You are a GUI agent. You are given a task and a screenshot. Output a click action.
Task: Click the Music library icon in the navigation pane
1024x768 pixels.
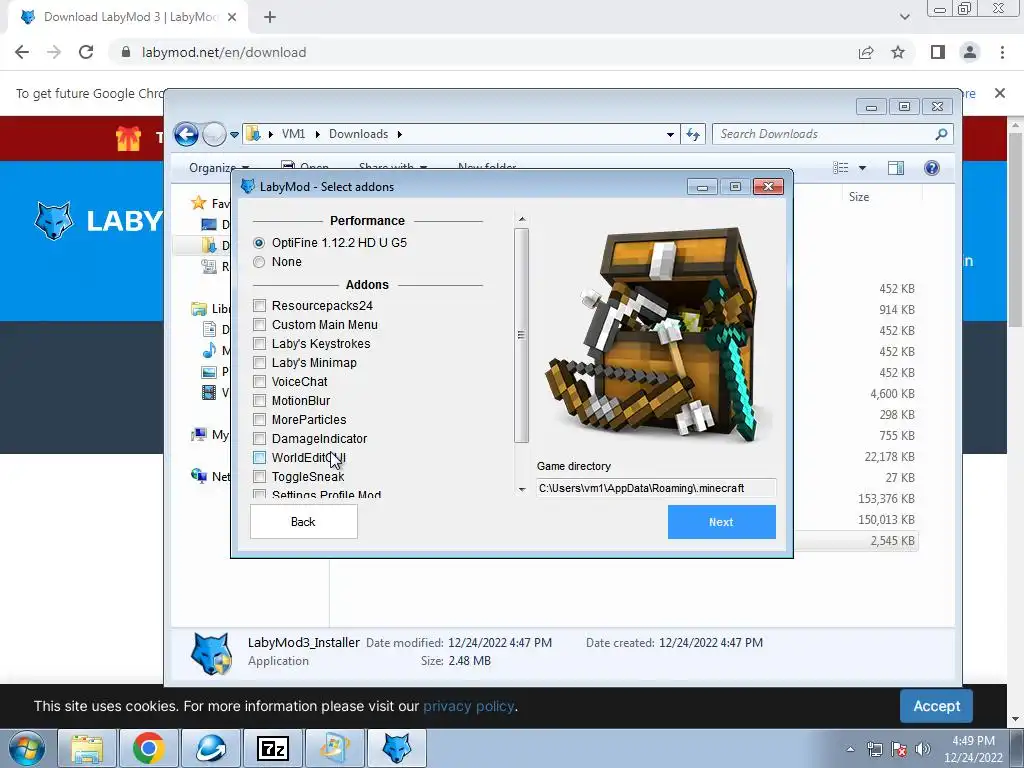tap(209, 351)
